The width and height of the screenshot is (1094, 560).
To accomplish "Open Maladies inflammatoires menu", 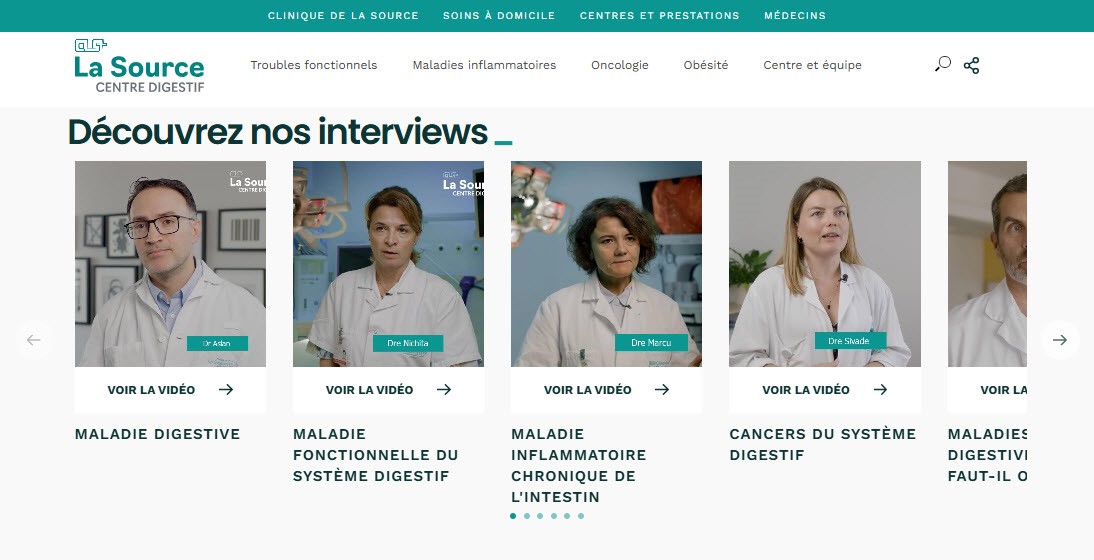I will pyautogui.click(x=484, y=65).
